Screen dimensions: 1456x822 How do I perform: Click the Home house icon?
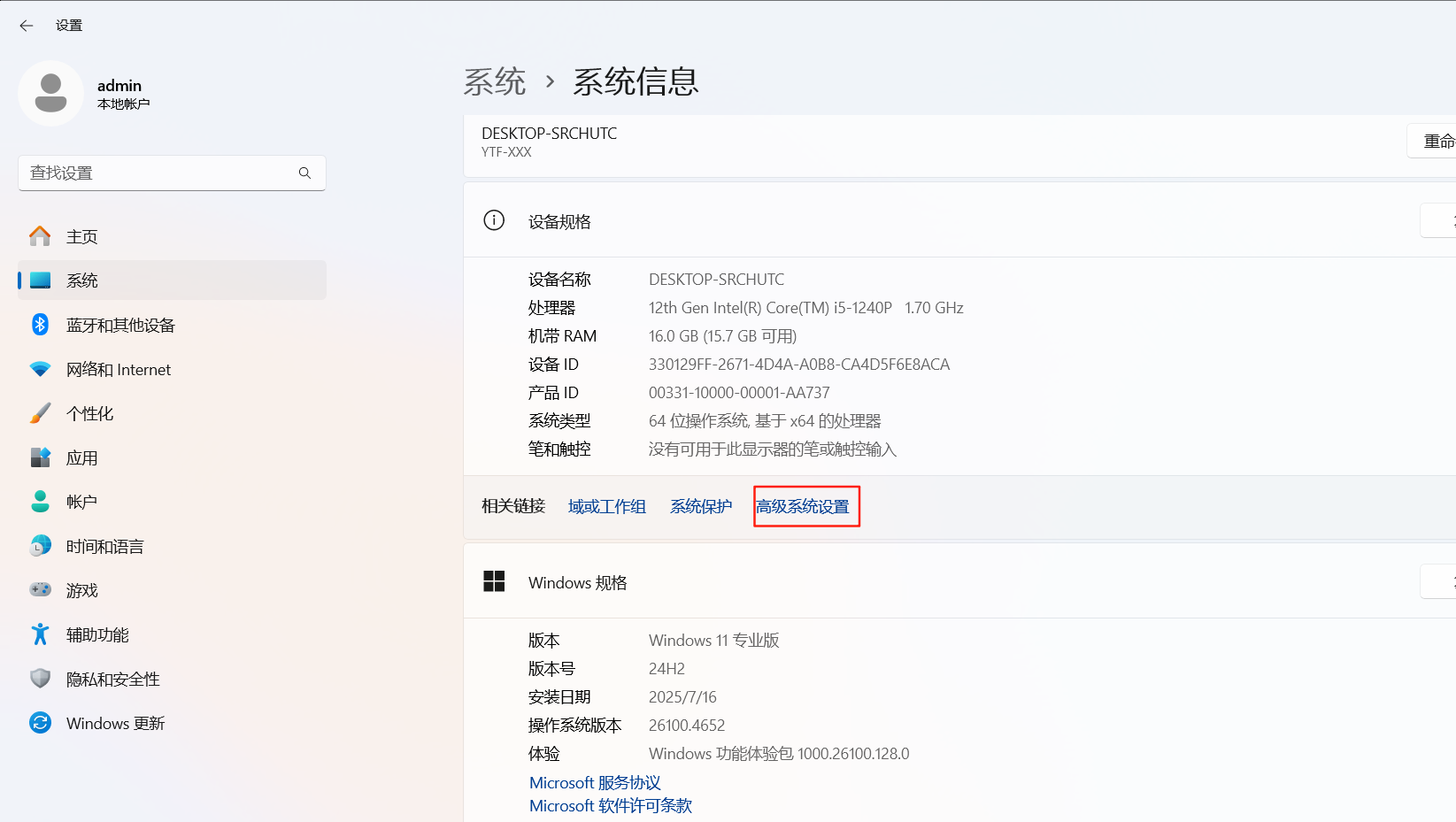point(40,236)
